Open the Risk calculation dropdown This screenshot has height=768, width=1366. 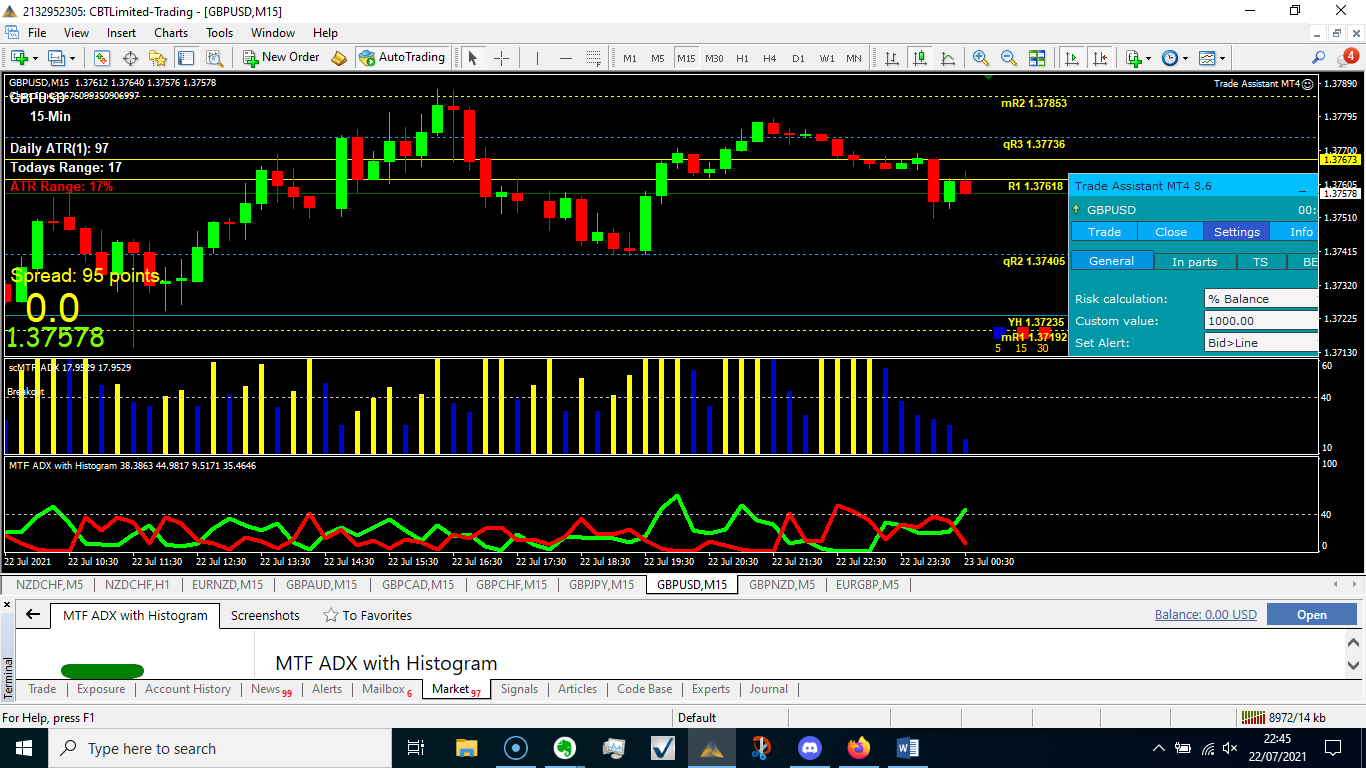(x=1261, y=299)
